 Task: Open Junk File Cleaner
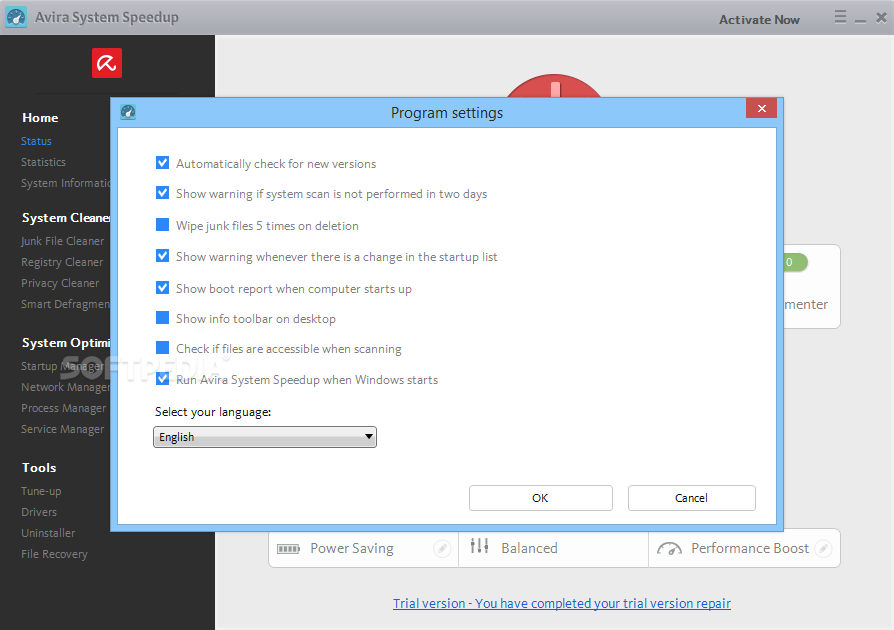pos(63,241)
